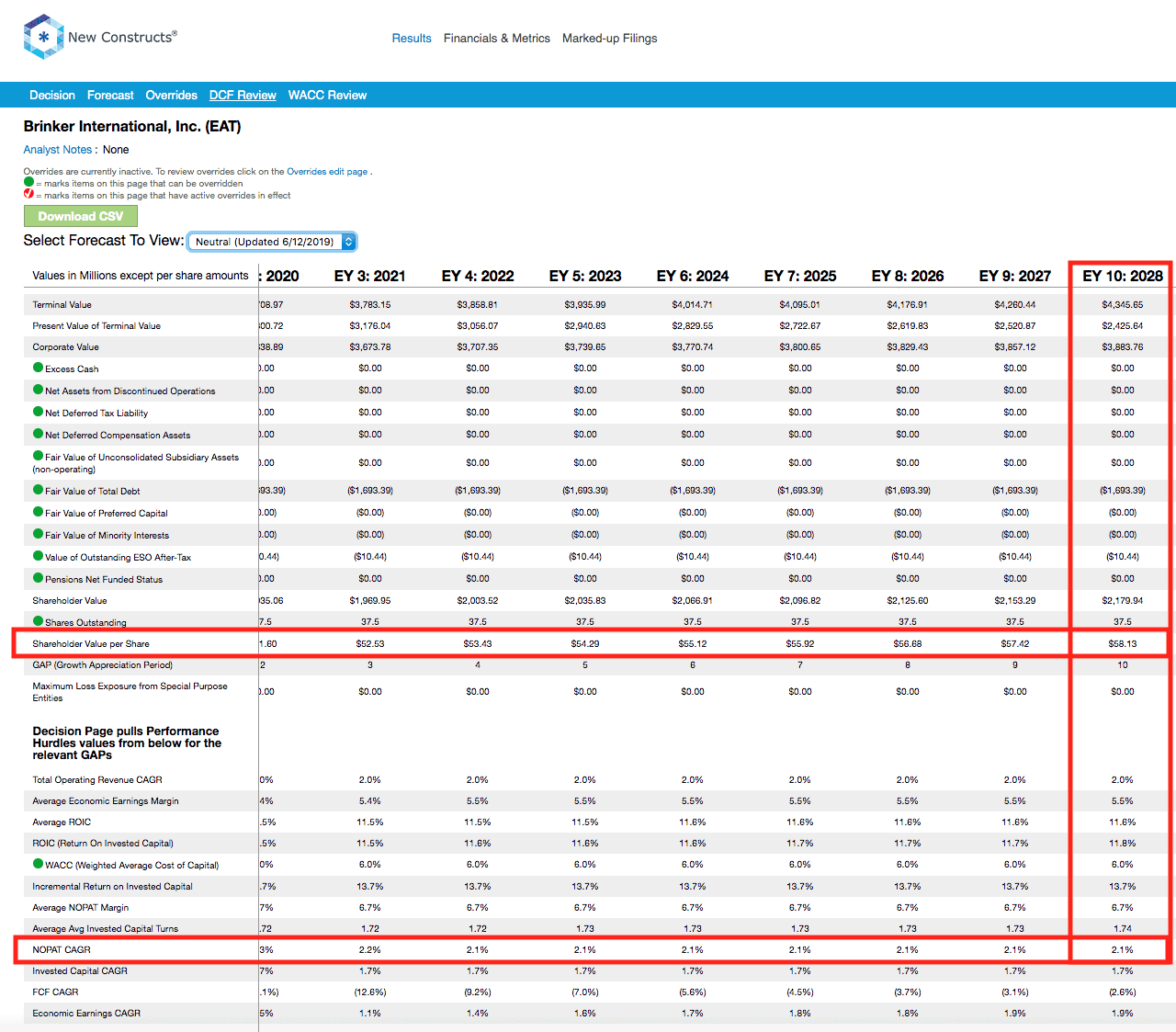Click the EY 8: 2026 column header
This screenshot has height=1032, width=1176.
click(908, 276)
